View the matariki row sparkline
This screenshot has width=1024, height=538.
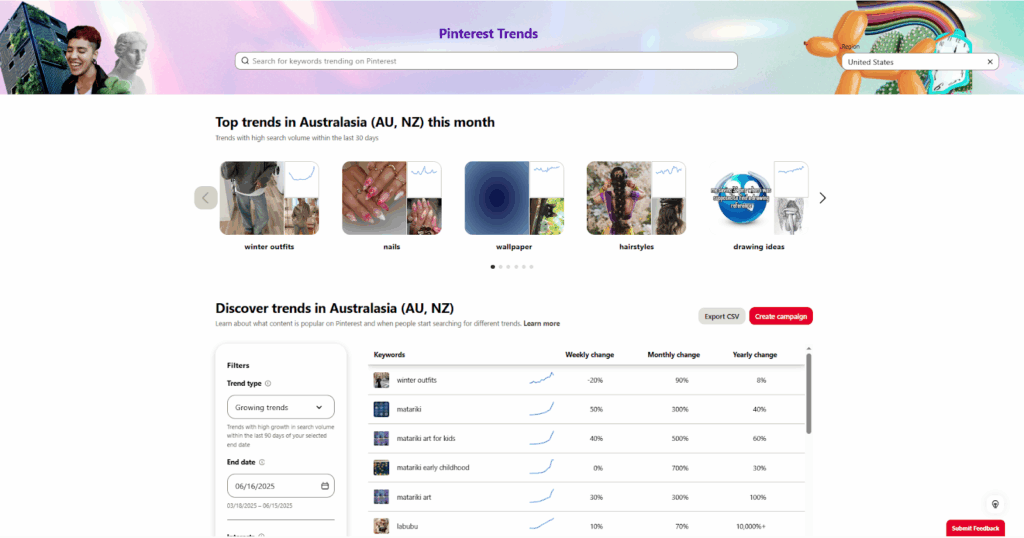(x=541, y=409)
